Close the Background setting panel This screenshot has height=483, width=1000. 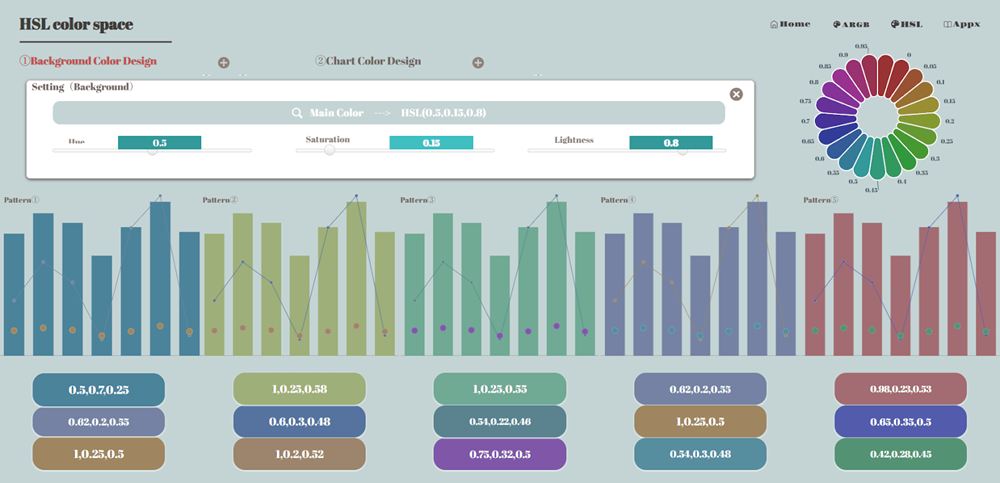pos(736,94)
